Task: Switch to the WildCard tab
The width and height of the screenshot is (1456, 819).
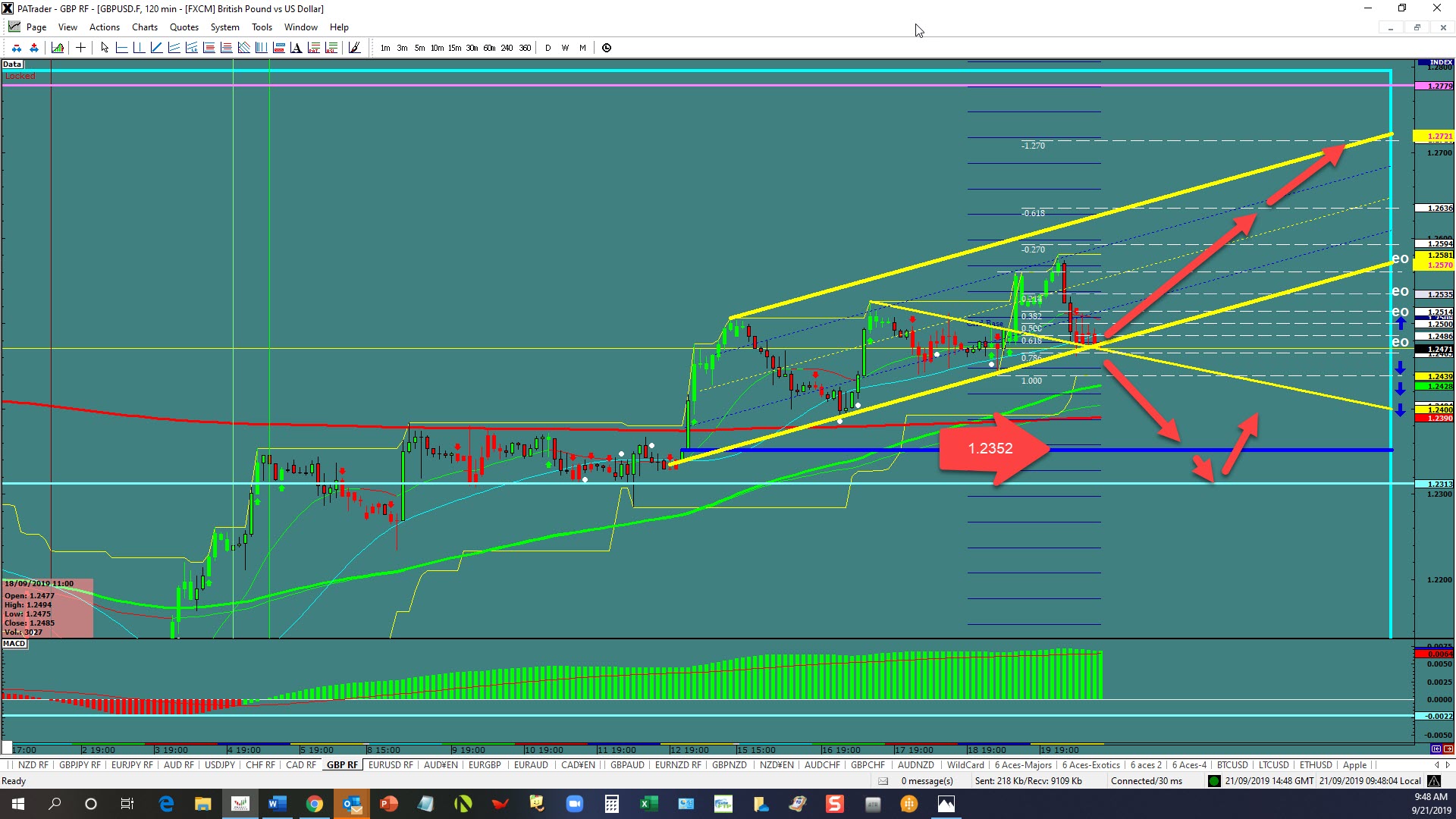Action: pyautogui.click(x=965, y=765)
